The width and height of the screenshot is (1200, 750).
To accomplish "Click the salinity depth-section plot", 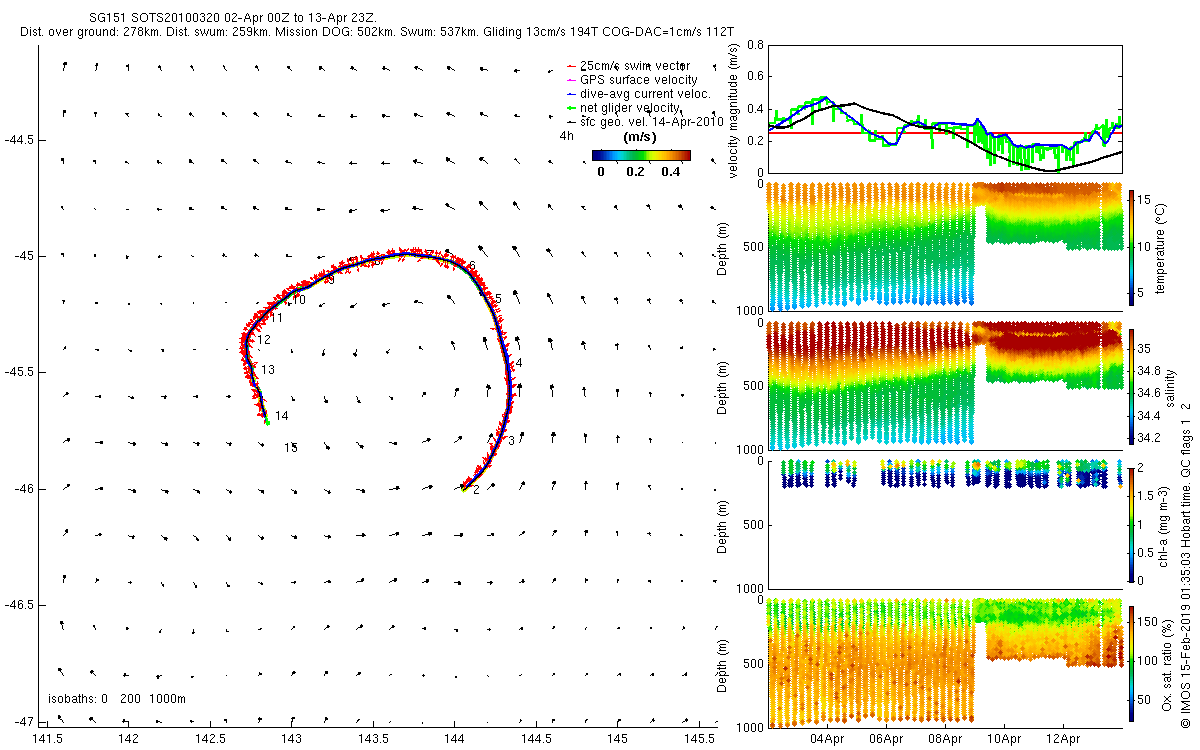I will [945, 385].
